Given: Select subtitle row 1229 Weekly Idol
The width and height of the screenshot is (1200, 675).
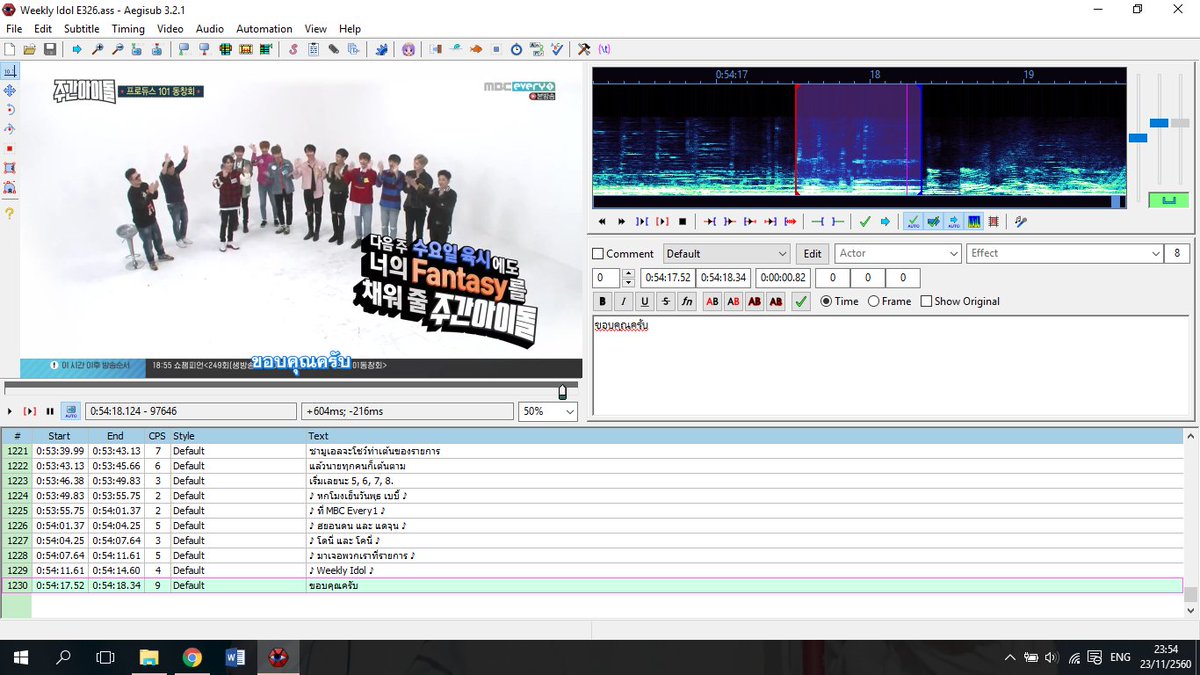Looking at the screenshot, I should (x=592, y=570).
